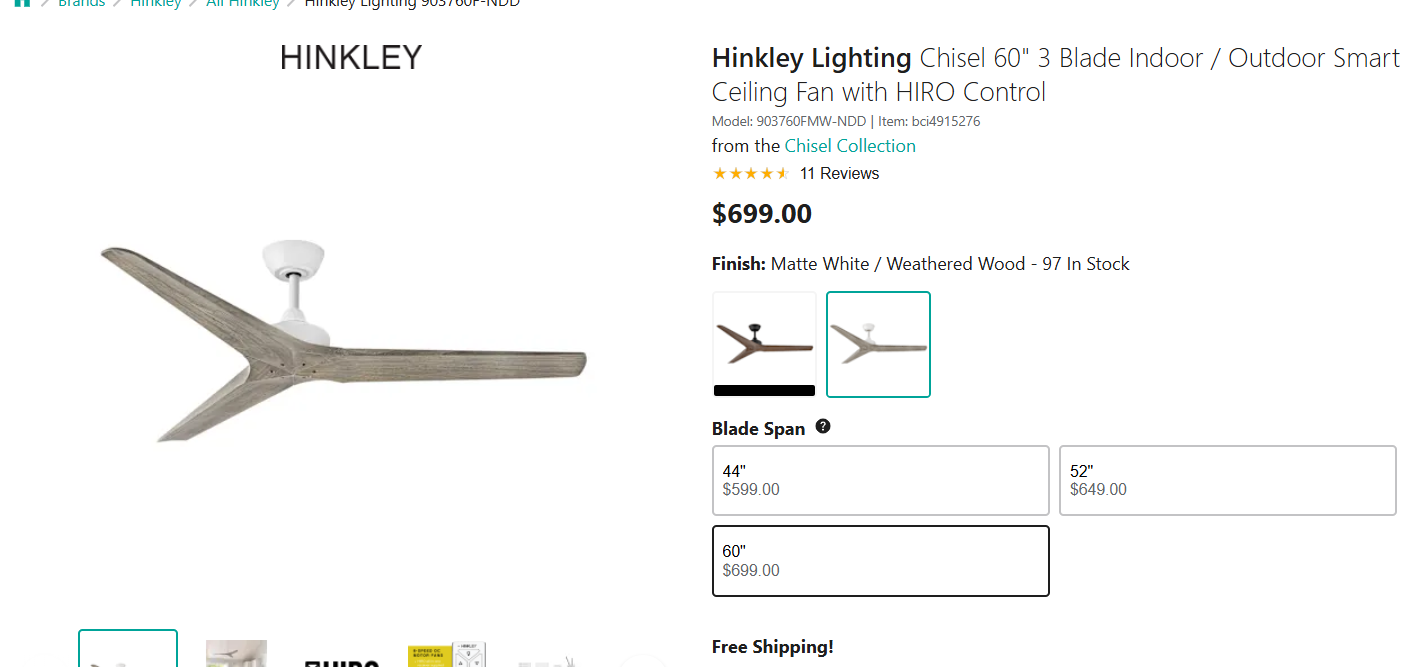
Task: Click the home breadcrumb icon
Action: click(x=22, y=3)
